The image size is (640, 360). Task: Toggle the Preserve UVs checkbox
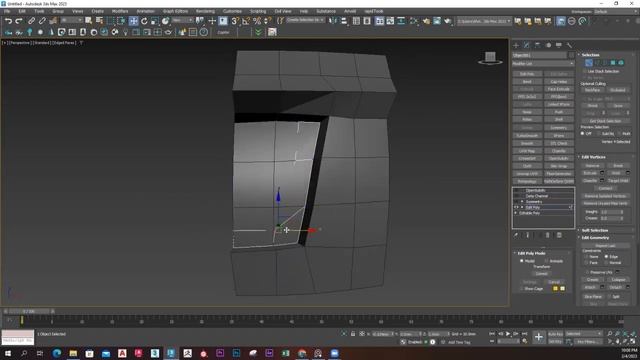click(x=587, y=272)
